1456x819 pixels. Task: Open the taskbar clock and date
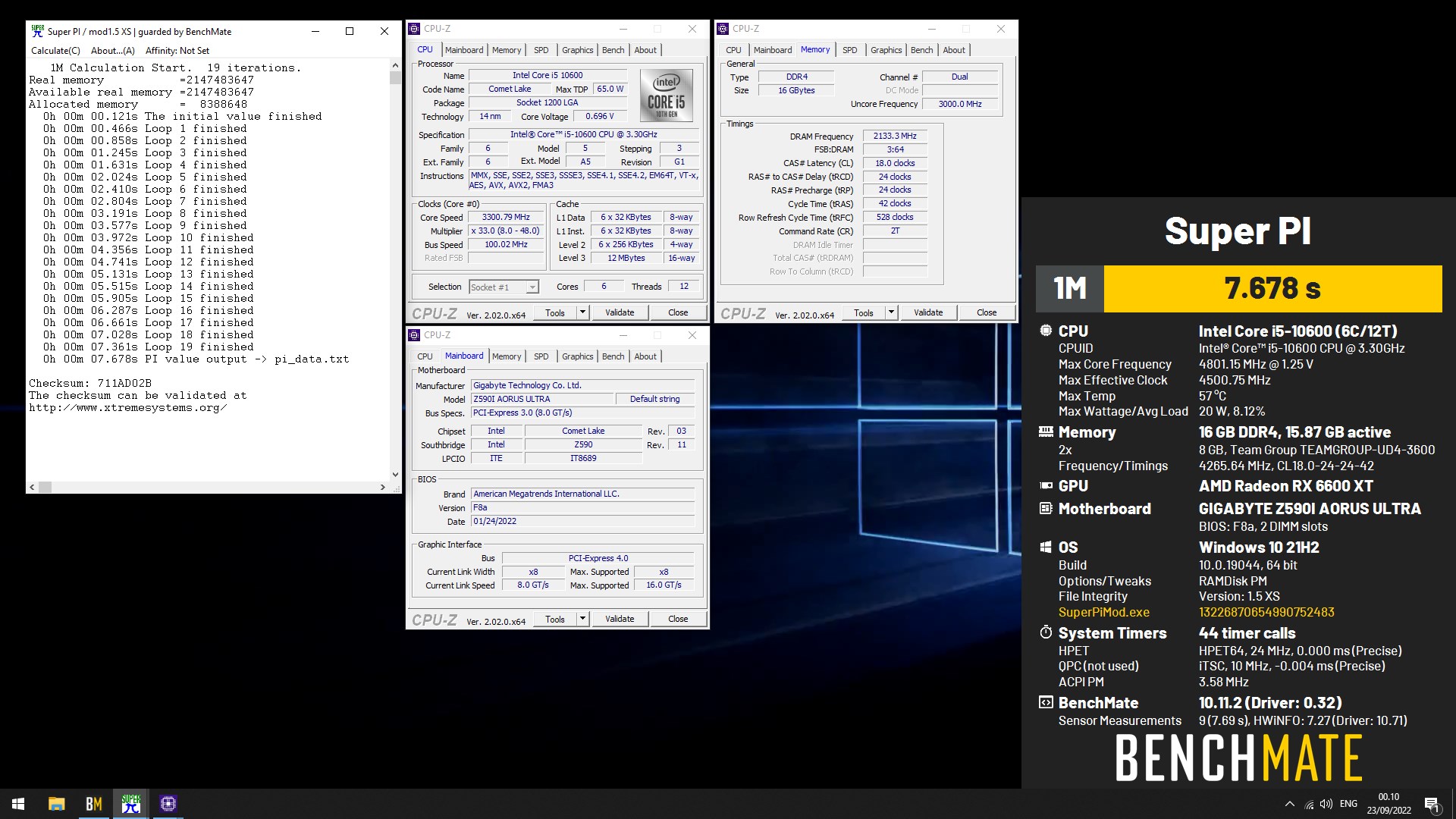click(x=1389, y=804)
